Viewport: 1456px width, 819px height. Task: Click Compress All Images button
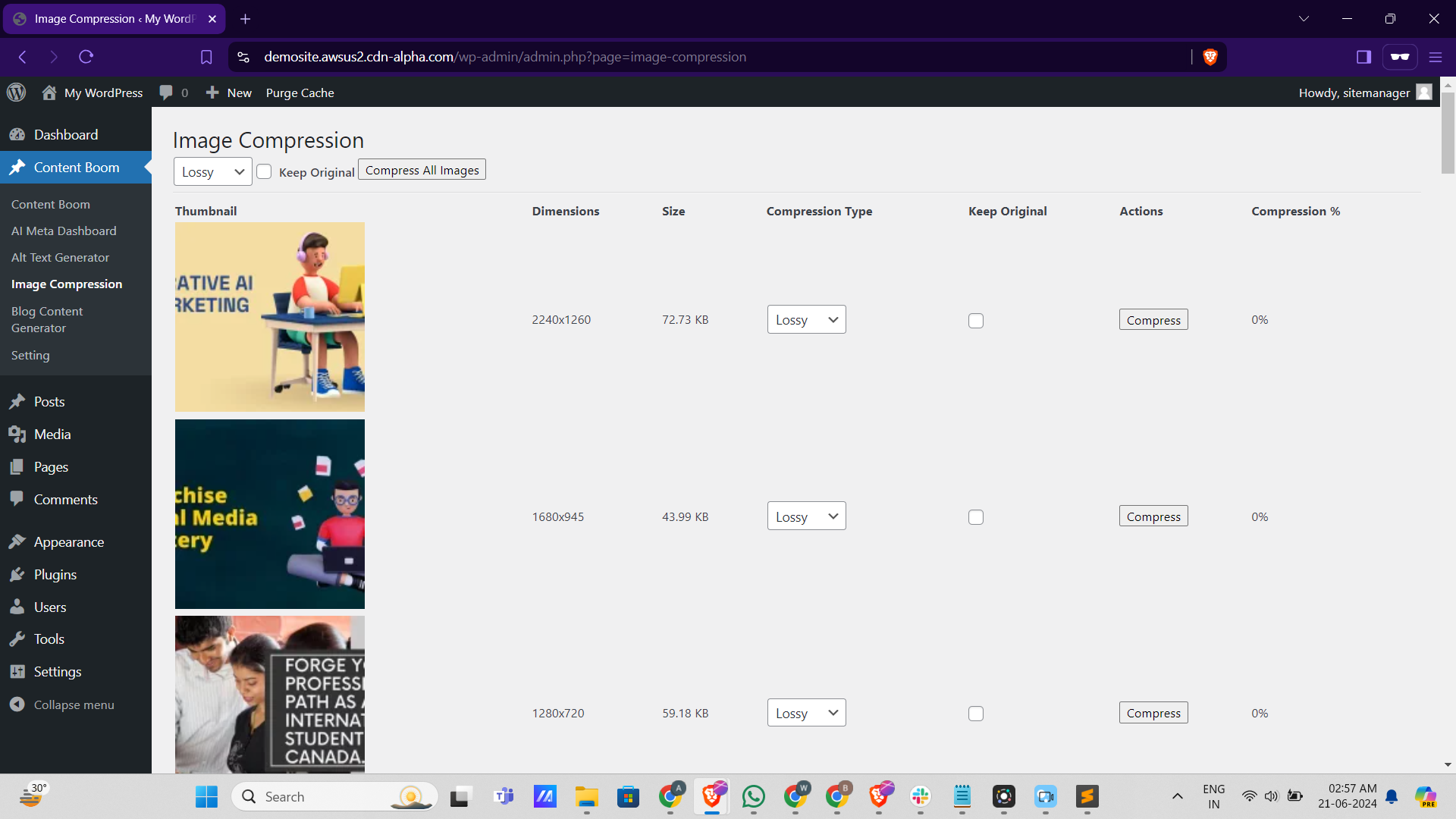pyautogui.click(x=421, y=170)
